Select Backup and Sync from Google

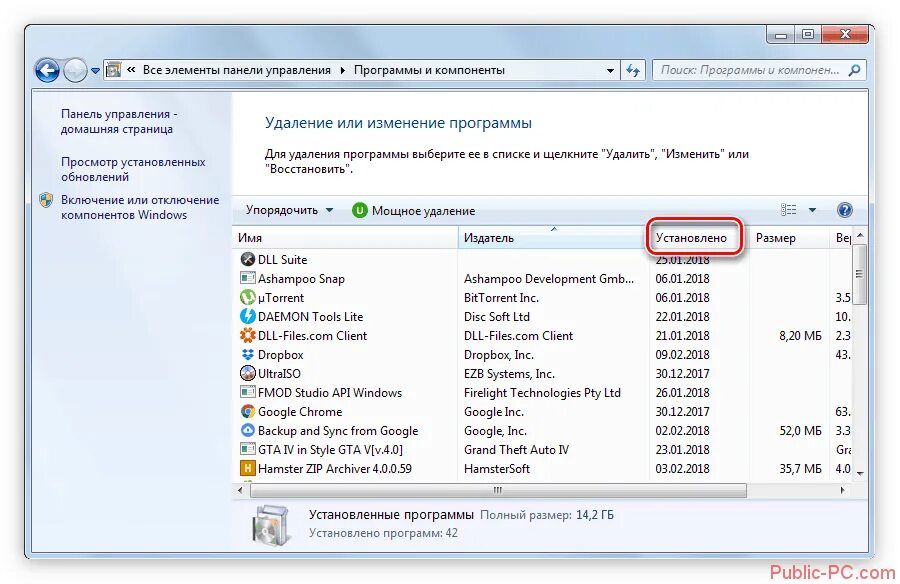tap(338, 431)
